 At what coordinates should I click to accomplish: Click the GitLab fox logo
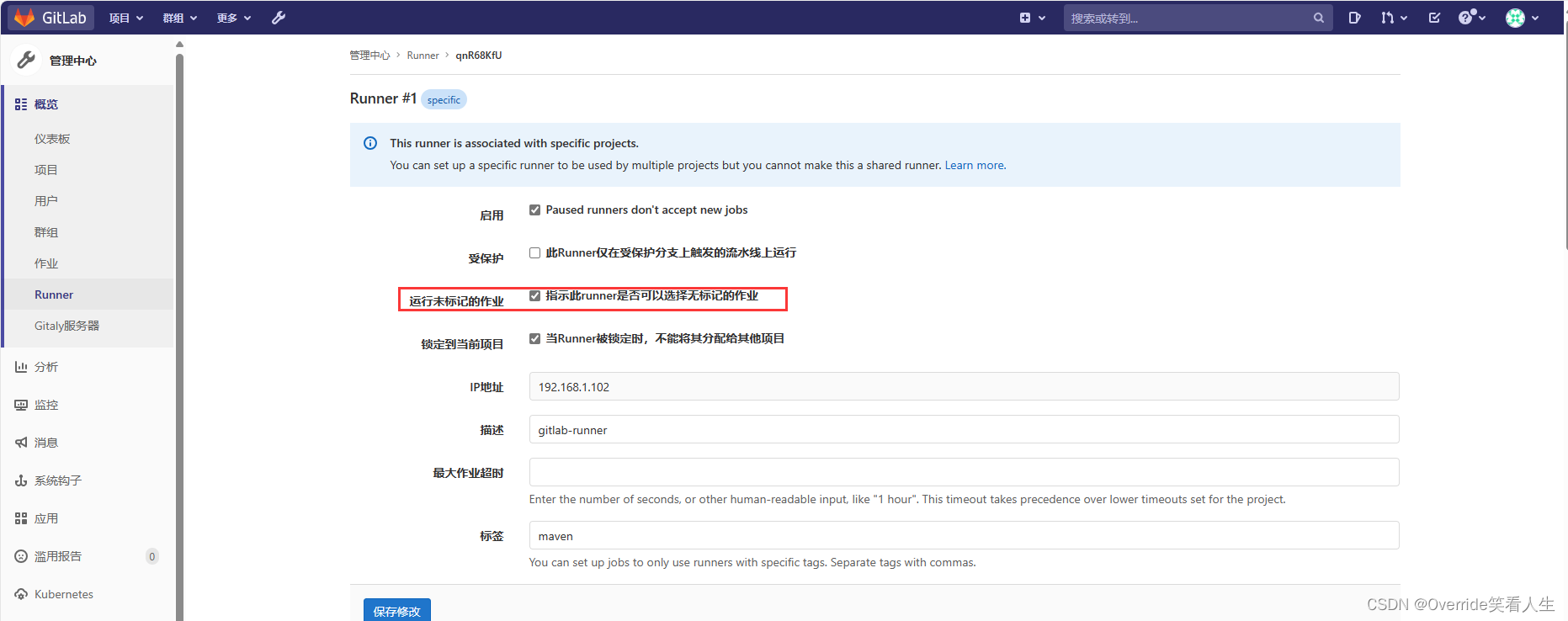coord(24,17)
